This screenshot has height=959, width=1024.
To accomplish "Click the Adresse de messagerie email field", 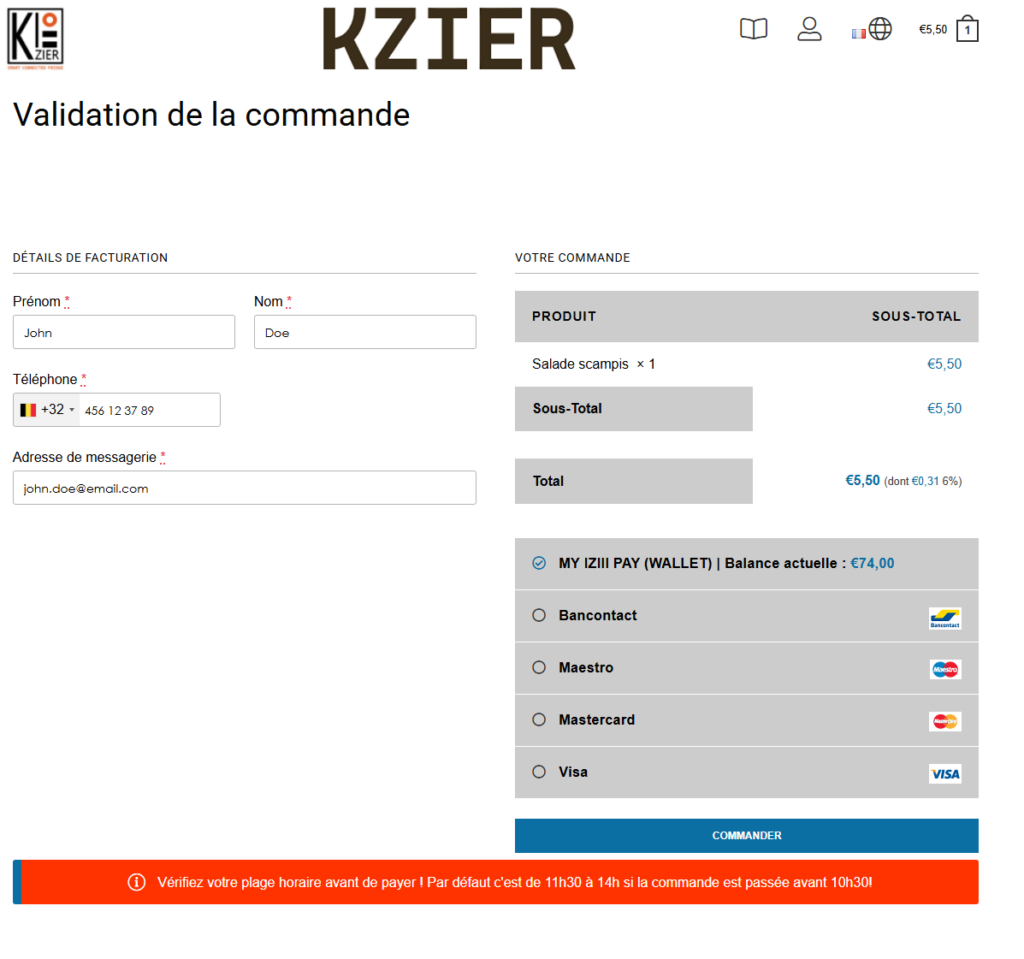I will pyautogui.click(x=244, y=488).
